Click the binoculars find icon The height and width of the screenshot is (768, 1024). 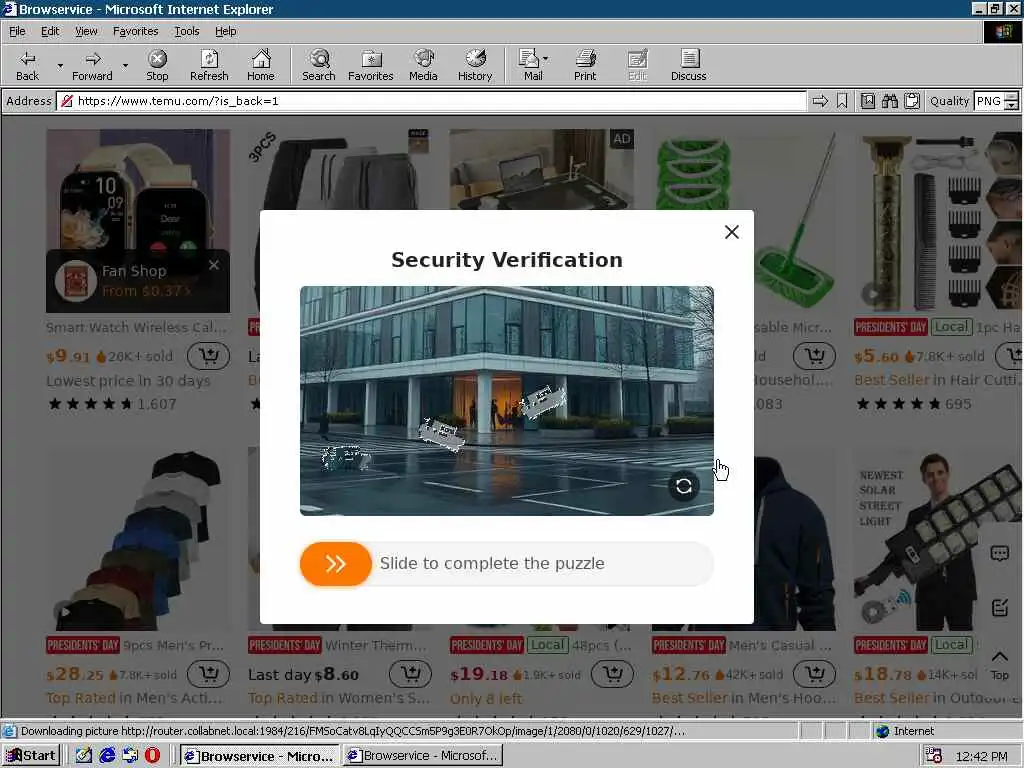click(889, 101)
